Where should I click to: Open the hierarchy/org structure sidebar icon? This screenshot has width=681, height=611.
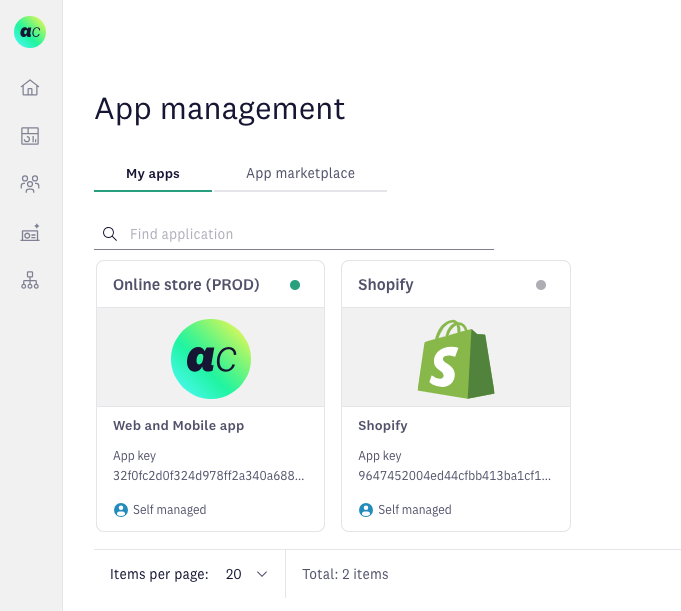coord(30,280)
